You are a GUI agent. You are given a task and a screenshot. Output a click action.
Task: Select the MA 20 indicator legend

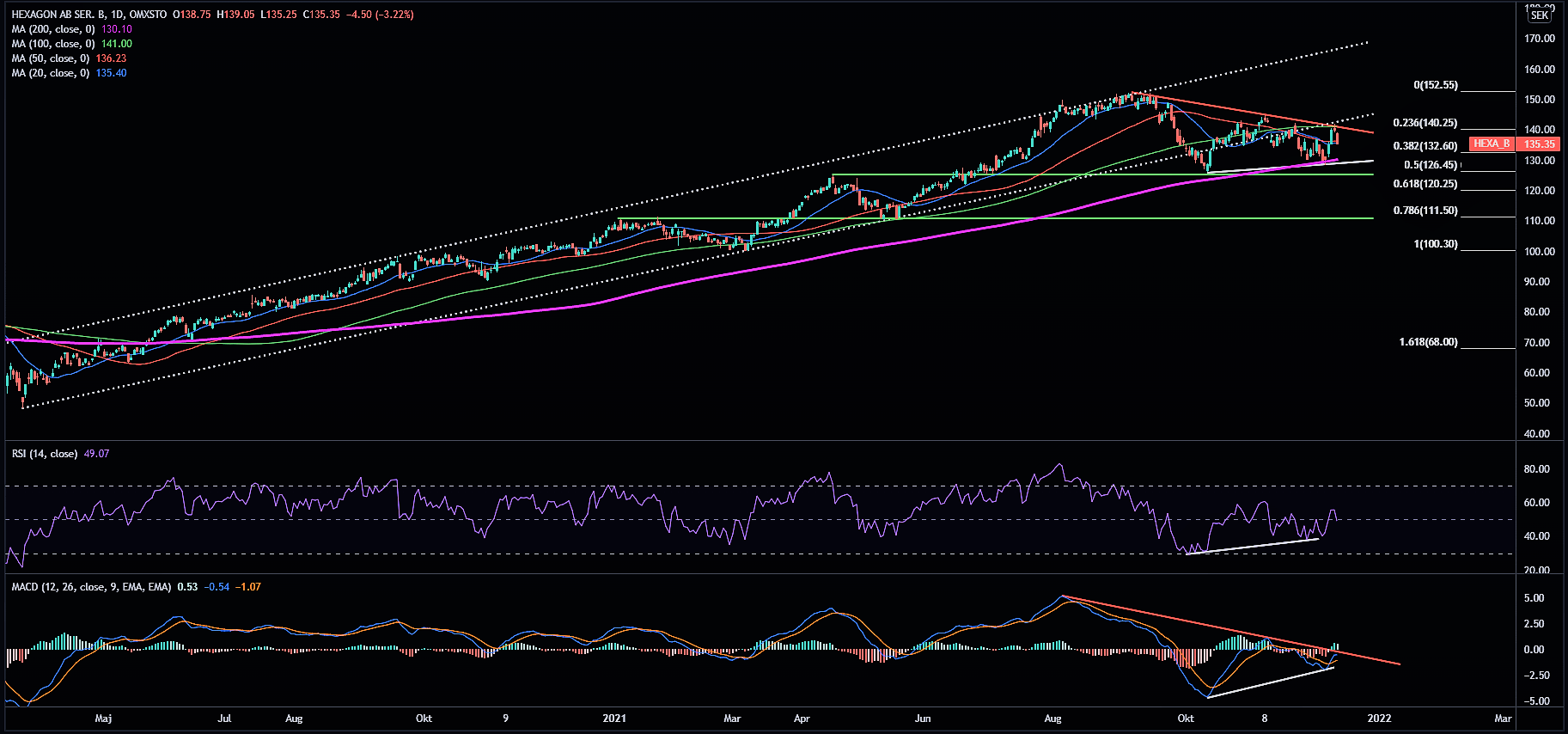51,73
